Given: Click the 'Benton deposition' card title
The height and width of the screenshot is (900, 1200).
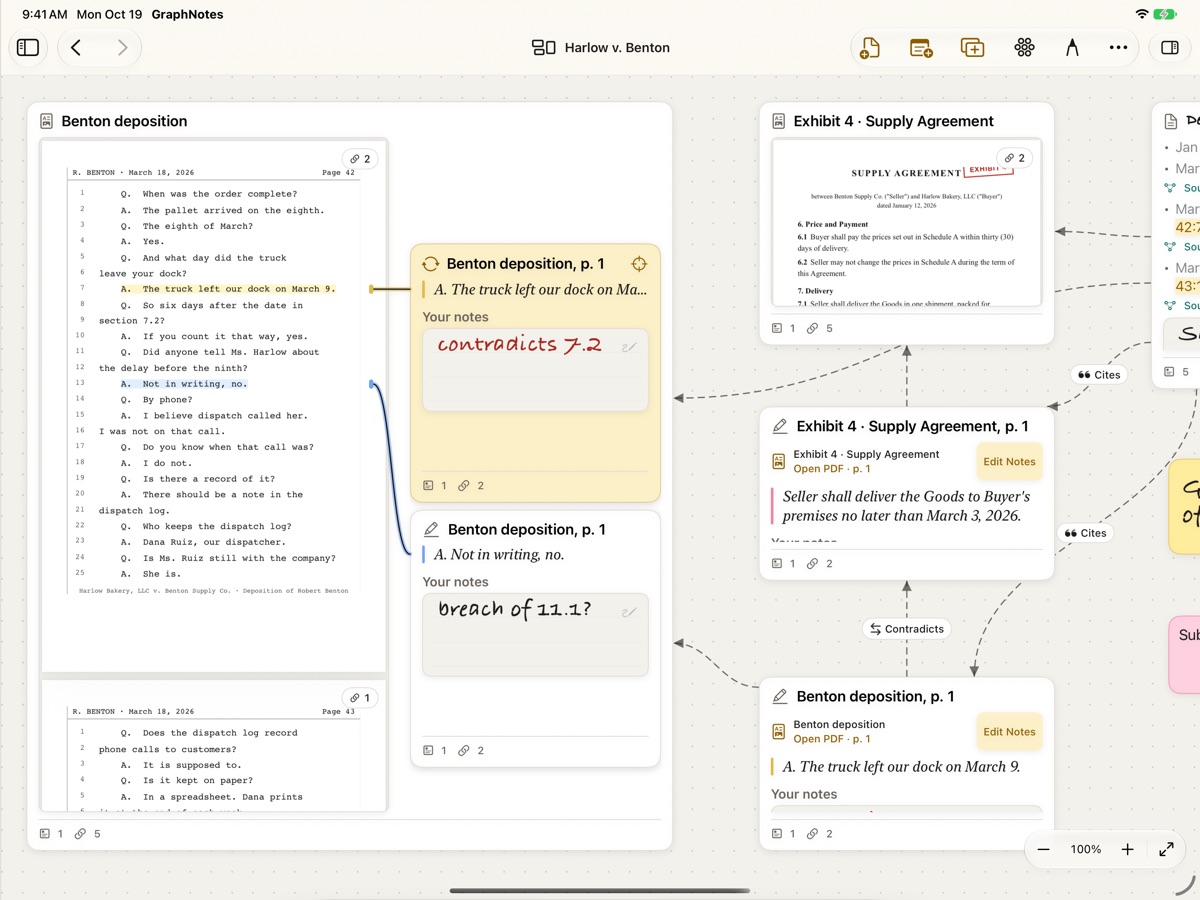Looking at the screenshot, I should click(124, 121).
